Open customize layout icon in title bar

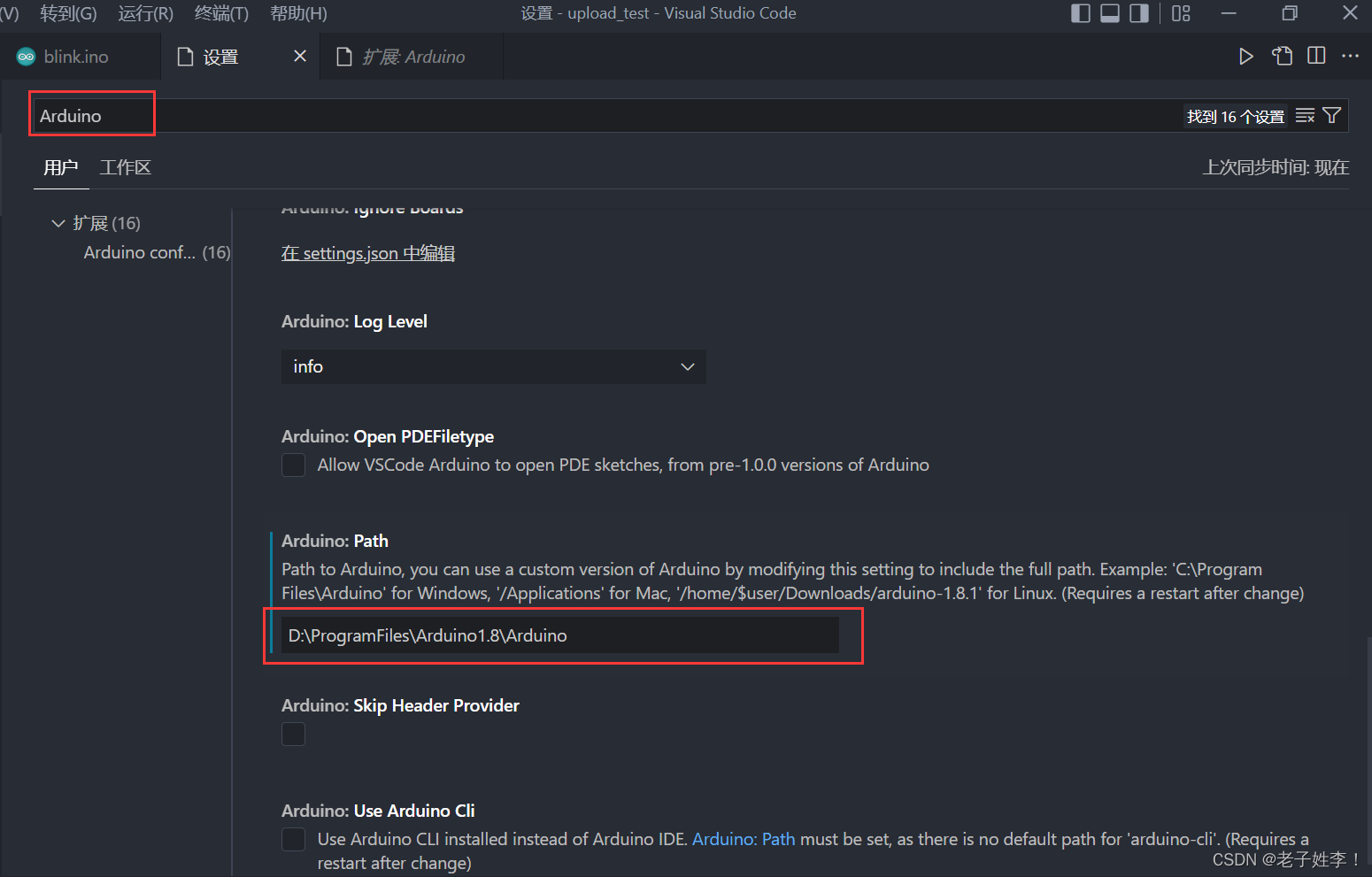tap(1181, 13)
